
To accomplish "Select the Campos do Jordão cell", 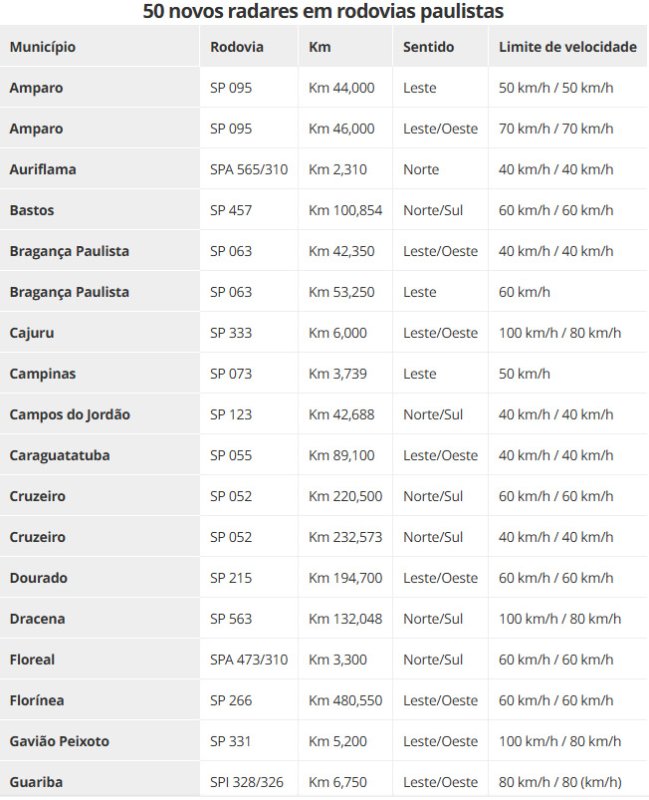I will tap(70, 415).
